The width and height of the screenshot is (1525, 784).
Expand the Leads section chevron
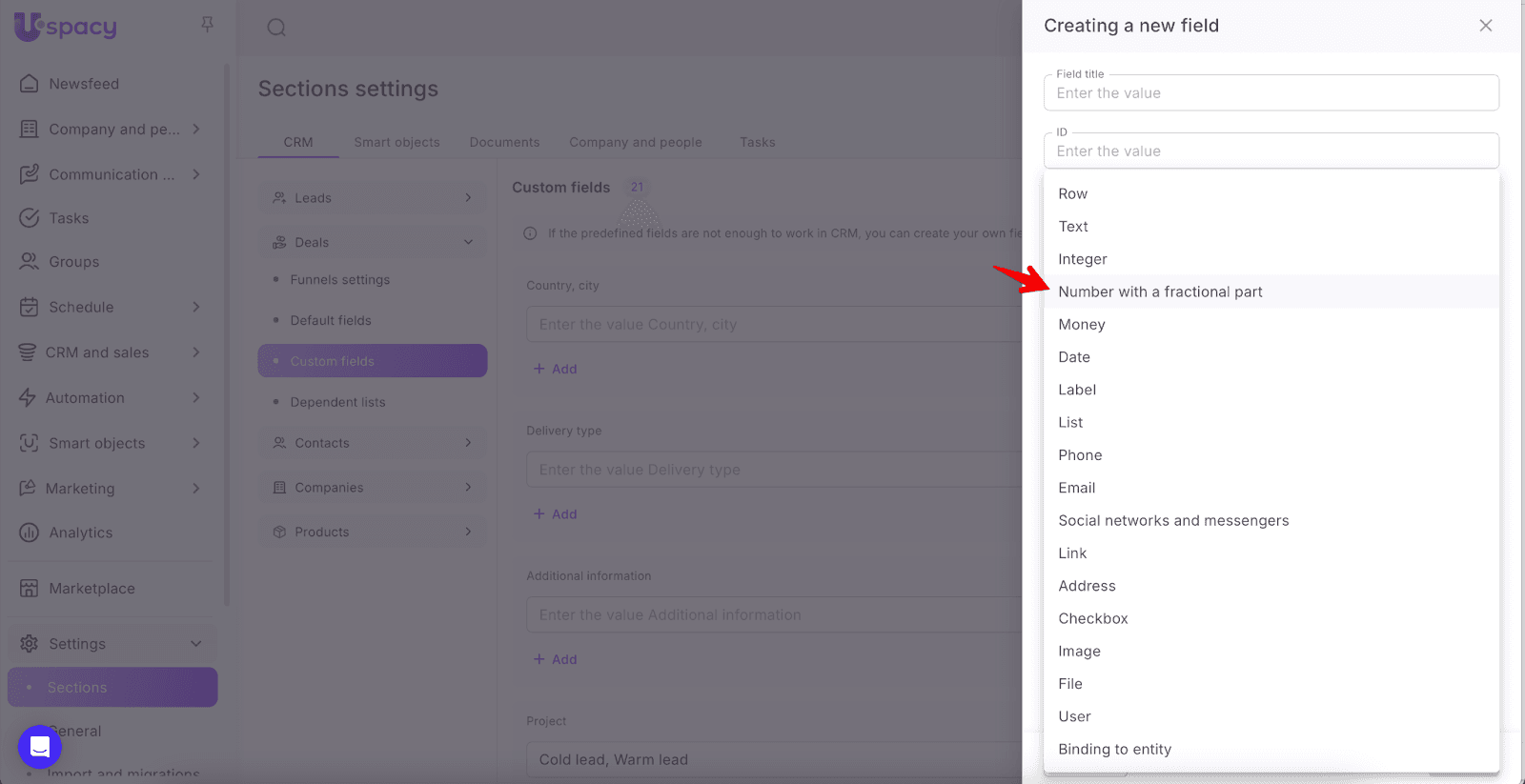468,198
